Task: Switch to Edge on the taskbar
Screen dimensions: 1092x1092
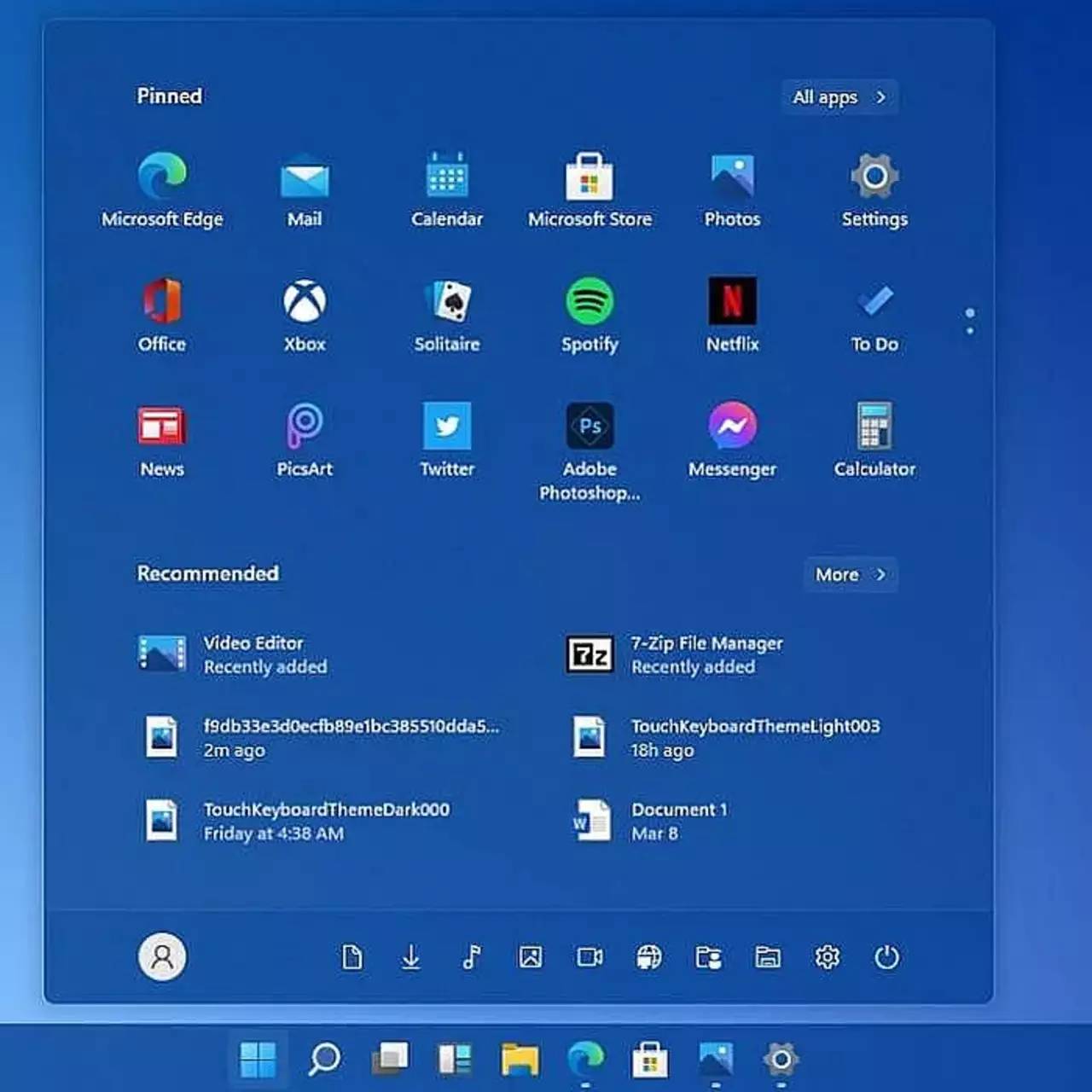Action: tap(585, 1060)
